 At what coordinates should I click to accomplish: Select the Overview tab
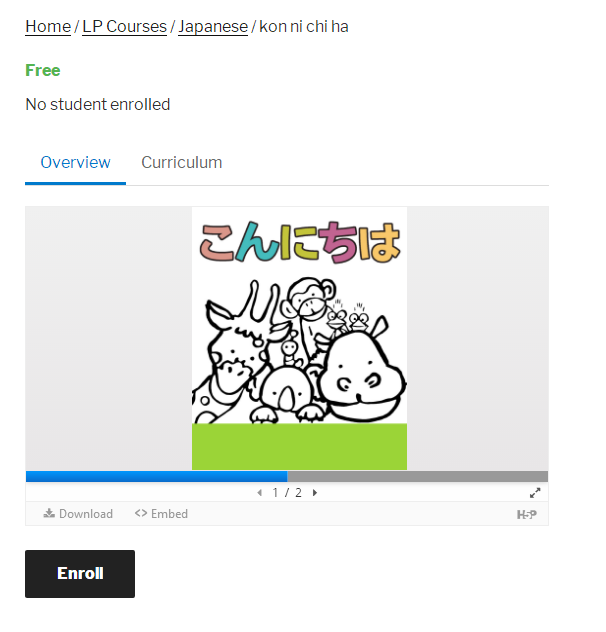pos(75,162)
